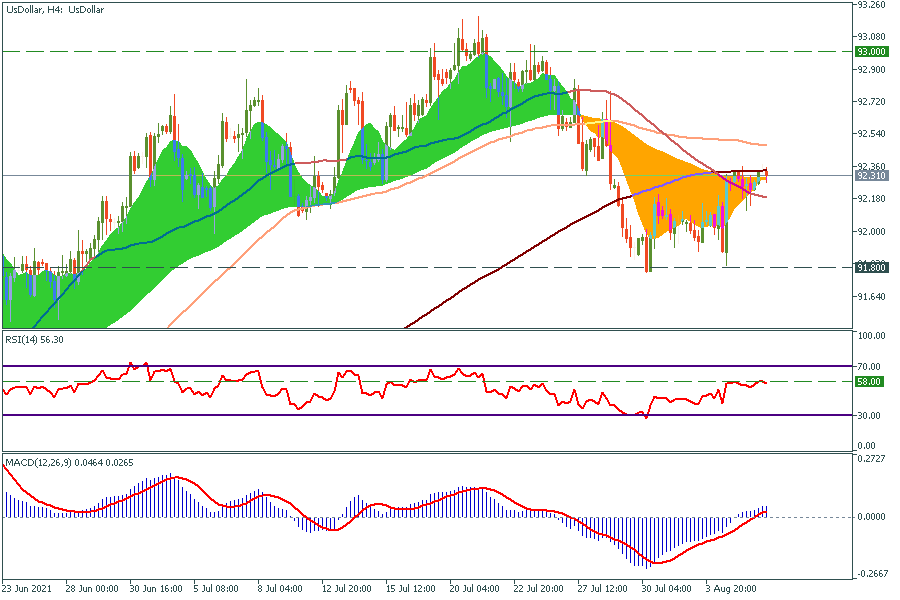
Task: Click the MACD -0.2667 scale value
Action: 871,575
